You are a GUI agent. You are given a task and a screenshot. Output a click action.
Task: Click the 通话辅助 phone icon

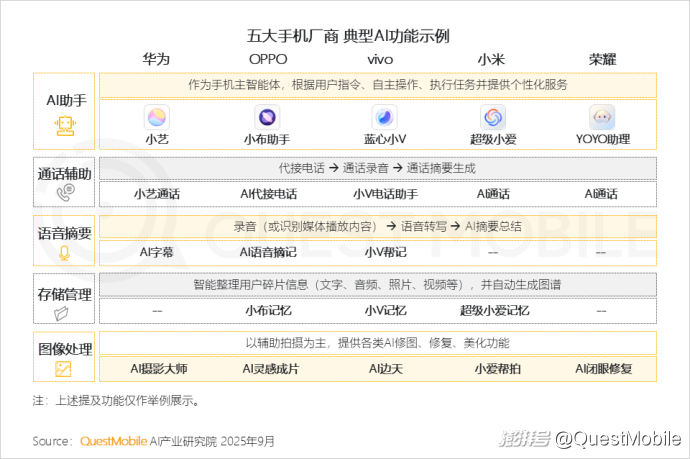point(65,192)
